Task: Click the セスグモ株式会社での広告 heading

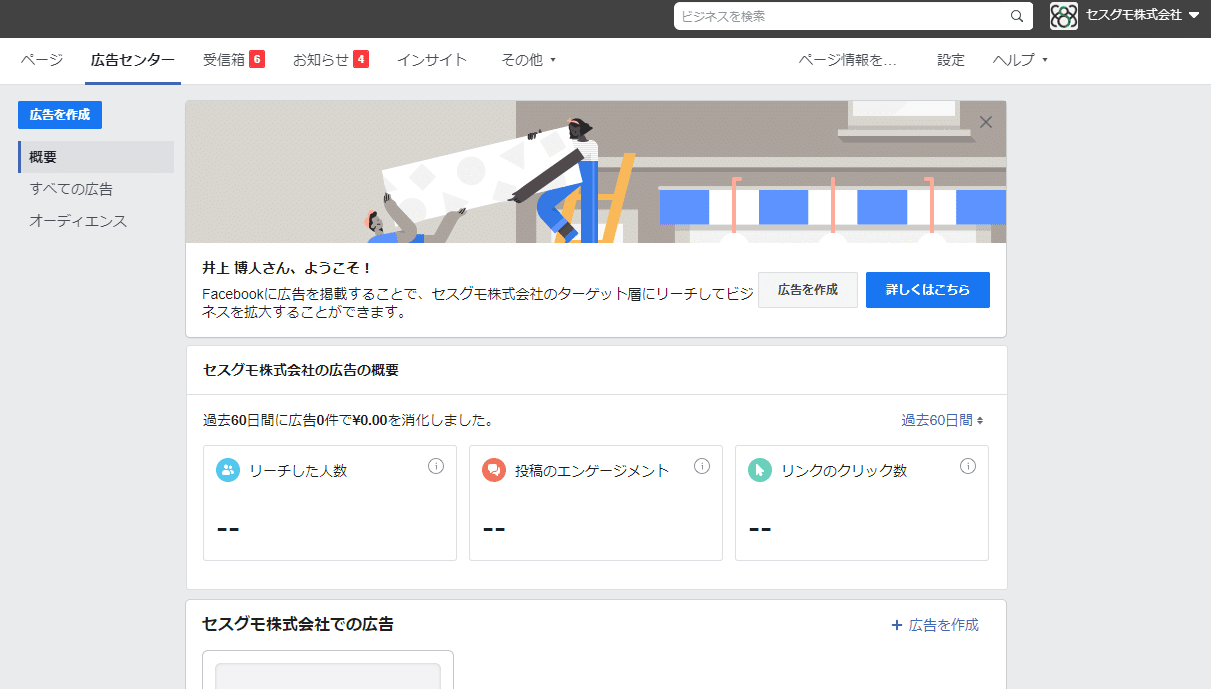Action: [298, 624]
